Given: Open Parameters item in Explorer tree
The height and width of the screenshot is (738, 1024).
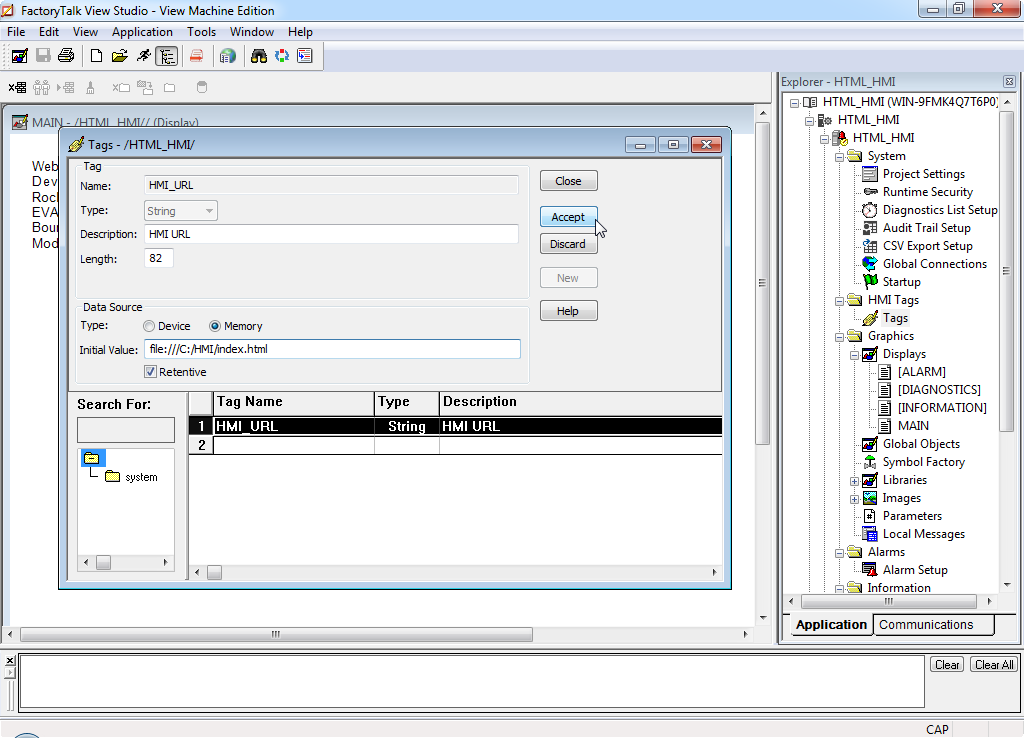Looking at the screenshot, I should 912,516.
